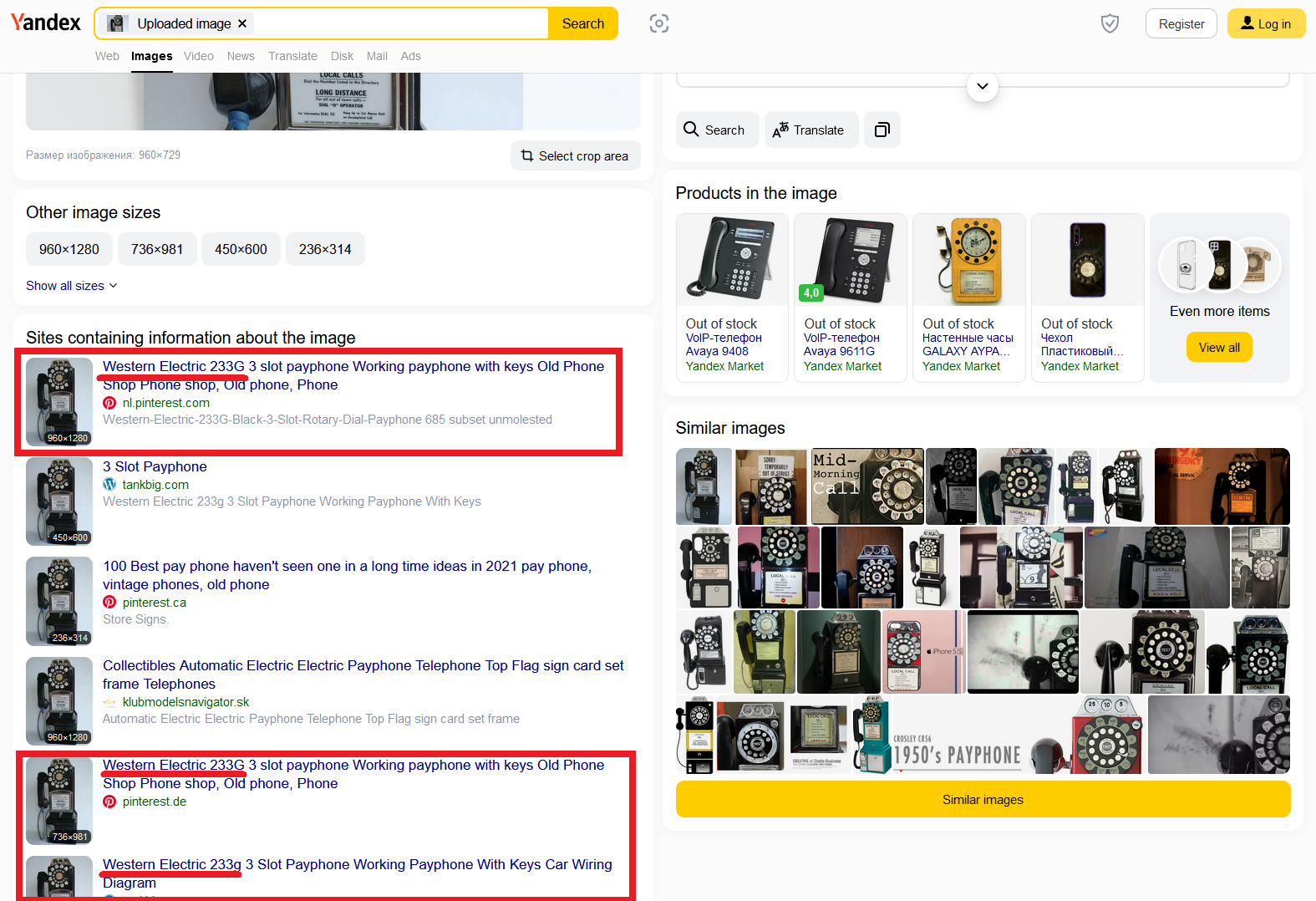1316x901 pixels.
Task: Open the Car Wiring Diagram payphone result
Action: click(358, 873)
